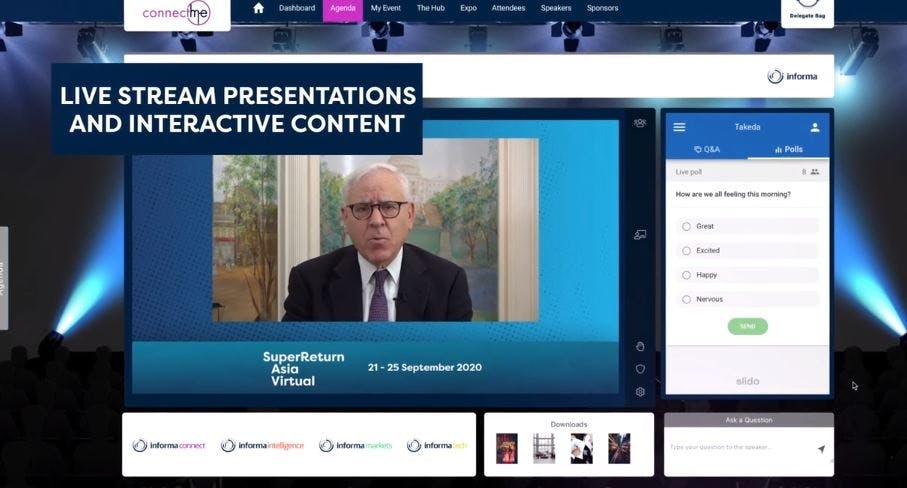
Task: Click the Home icon in navigation bar
Action: tap(259, 8)
